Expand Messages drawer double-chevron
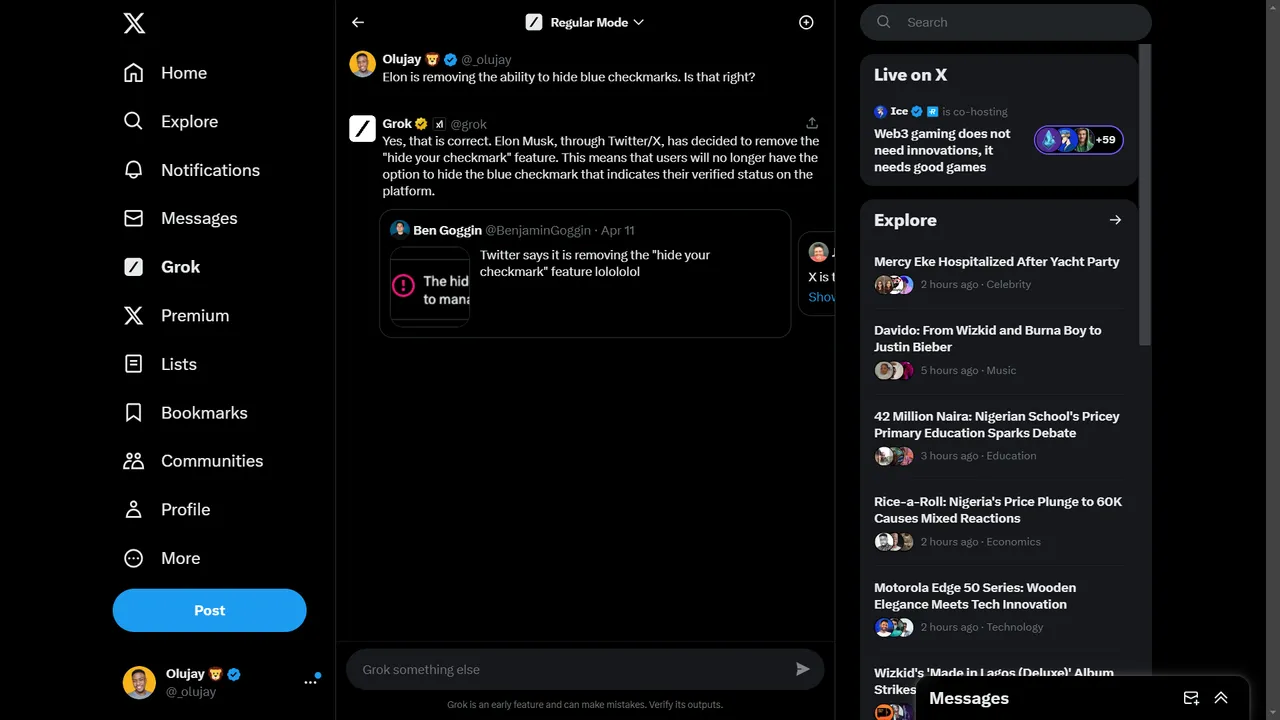Viewport: 1280px width, 720px height. pos(1221,698)
